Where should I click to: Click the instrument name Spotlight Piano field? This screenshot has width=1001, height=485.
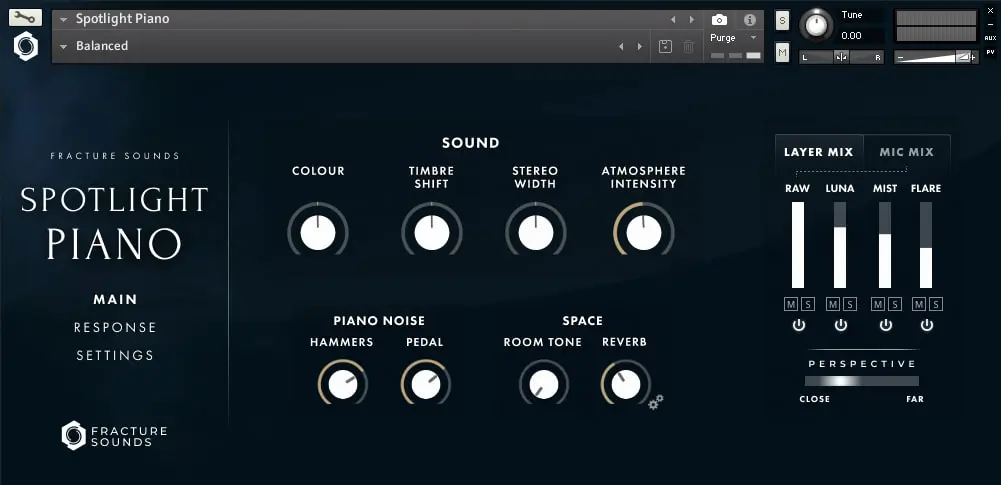click(123, 19)
